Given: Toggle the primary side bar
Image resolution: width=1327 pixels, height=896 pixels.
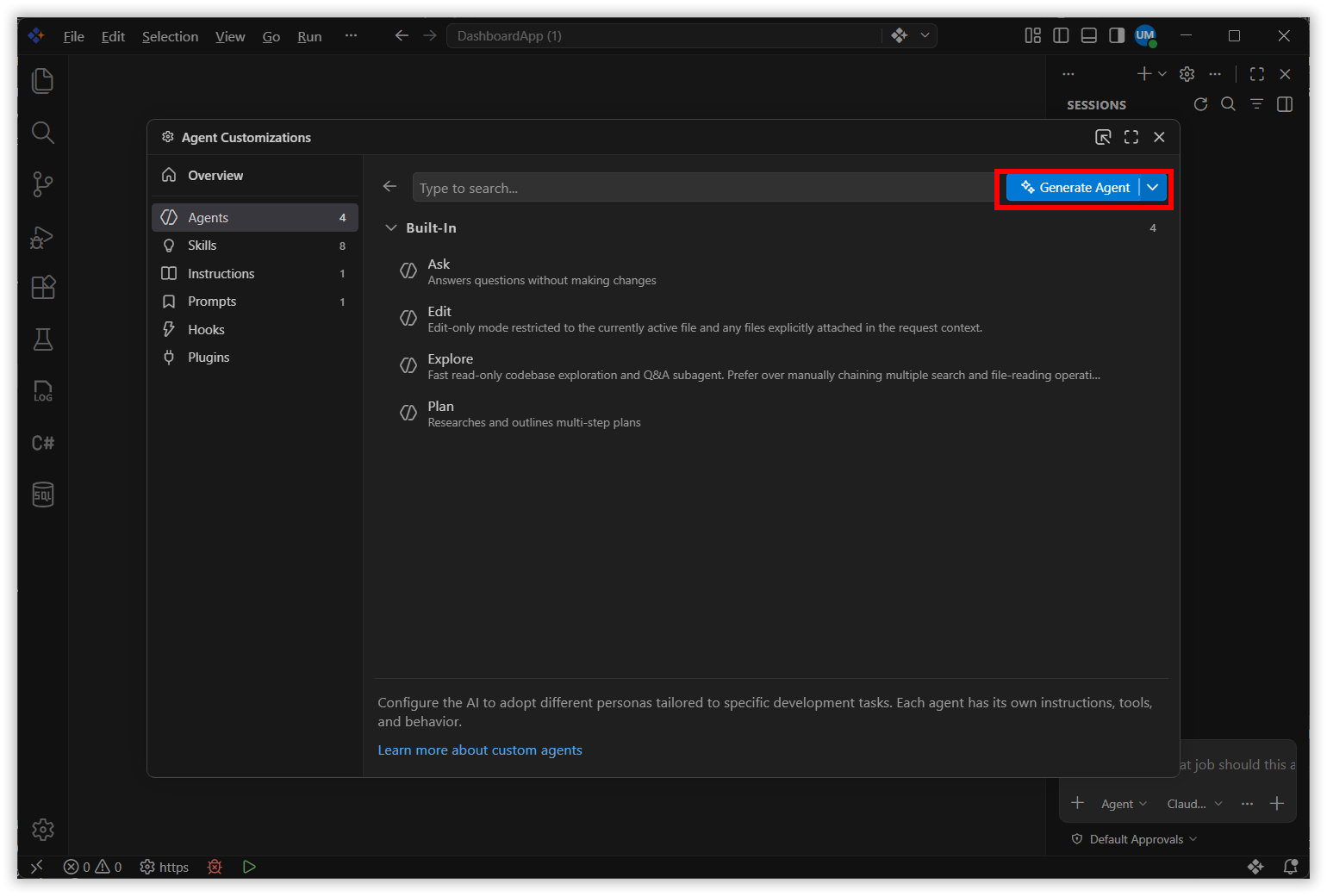Looking at the screenshot, I should coord(1061,35).
